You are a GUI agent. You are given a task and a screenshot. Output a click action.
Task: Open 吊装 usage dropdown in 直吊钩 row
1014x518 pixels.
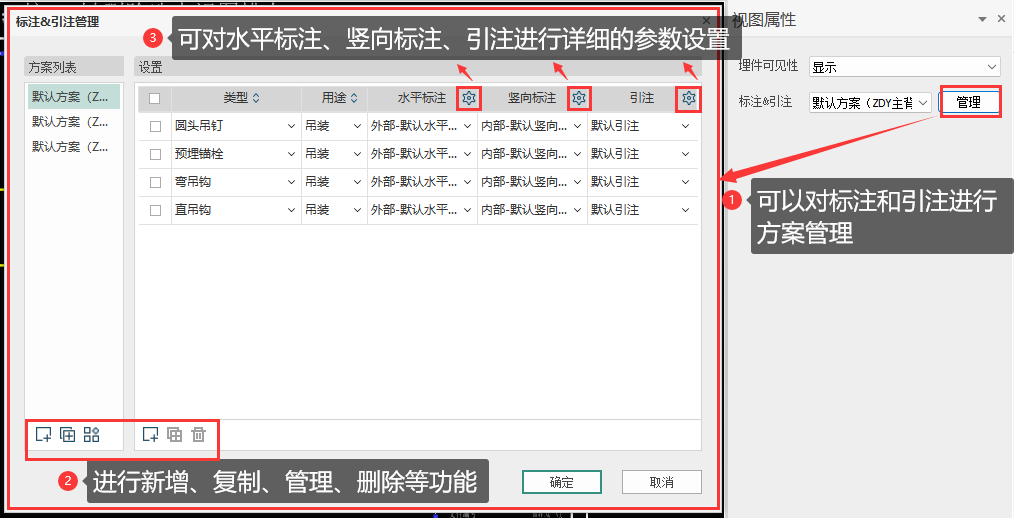pyautogui.click(x=357, y=210)
